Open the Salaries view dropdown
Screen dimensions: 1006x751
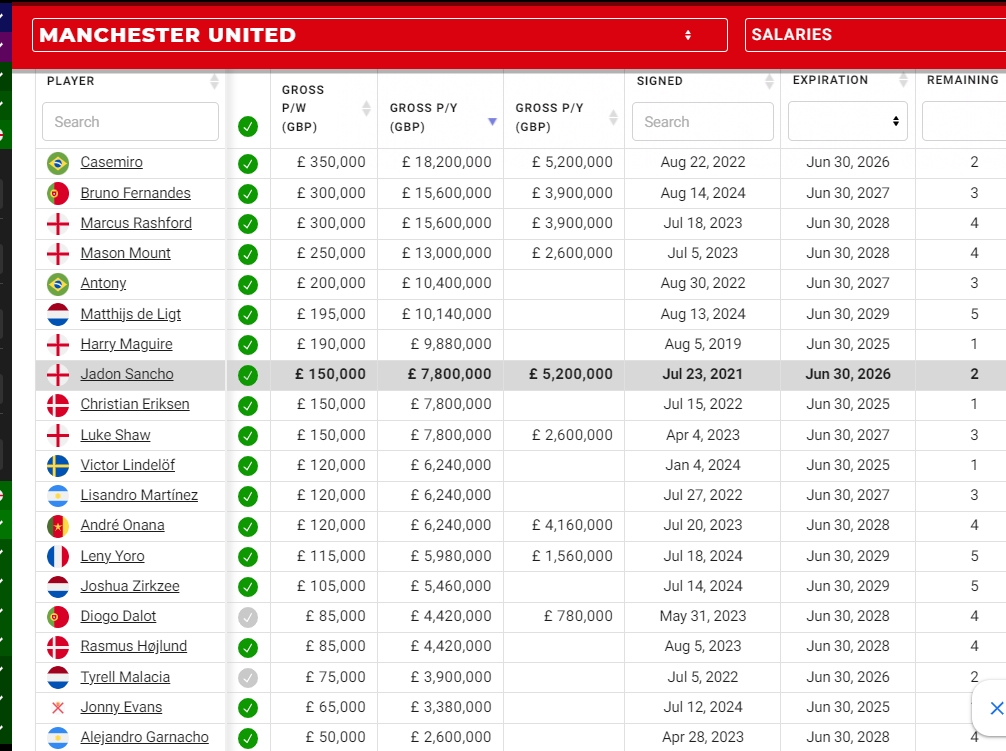(x=875, y=35)
